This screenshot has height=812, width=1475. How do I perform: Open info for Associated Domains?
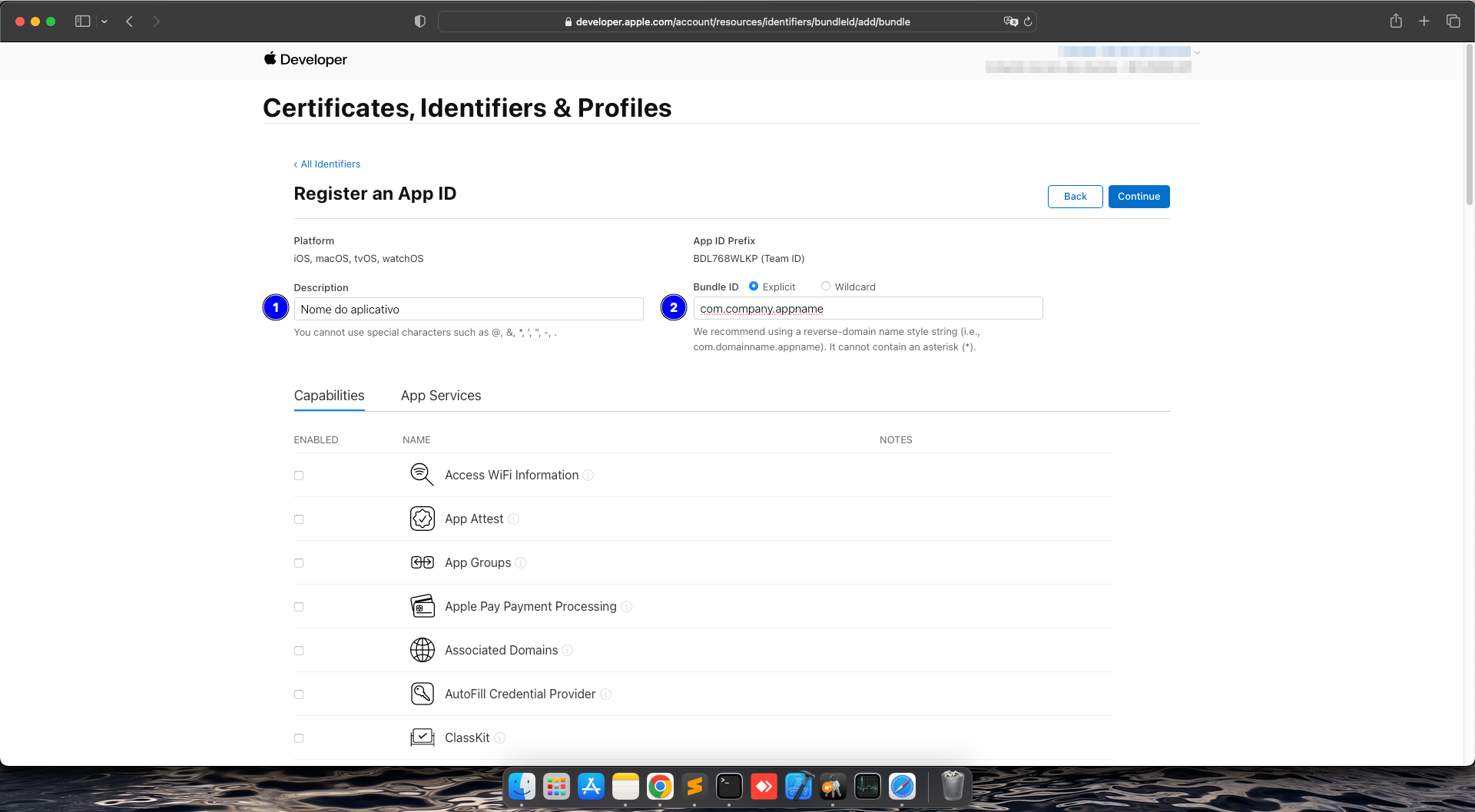(x=568, y=651)
